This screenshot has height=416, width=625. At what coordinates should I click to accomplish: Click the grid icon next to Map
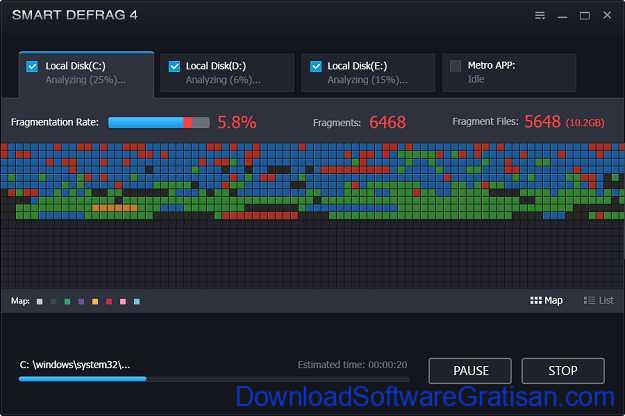[536, 300]
